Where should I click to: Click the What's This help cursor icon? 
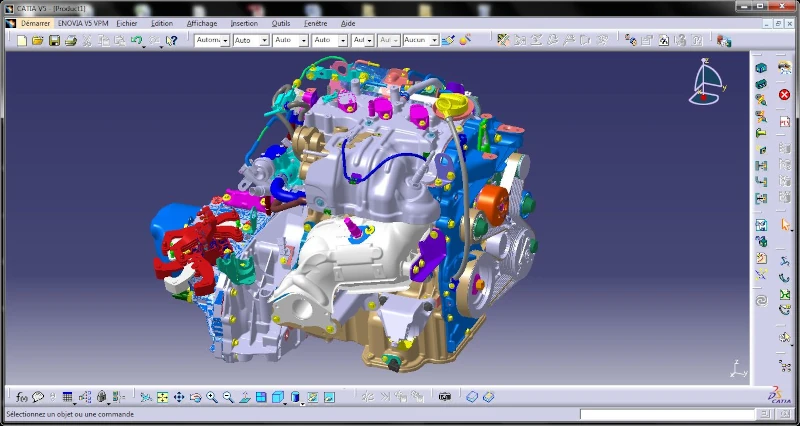[172, 41]
